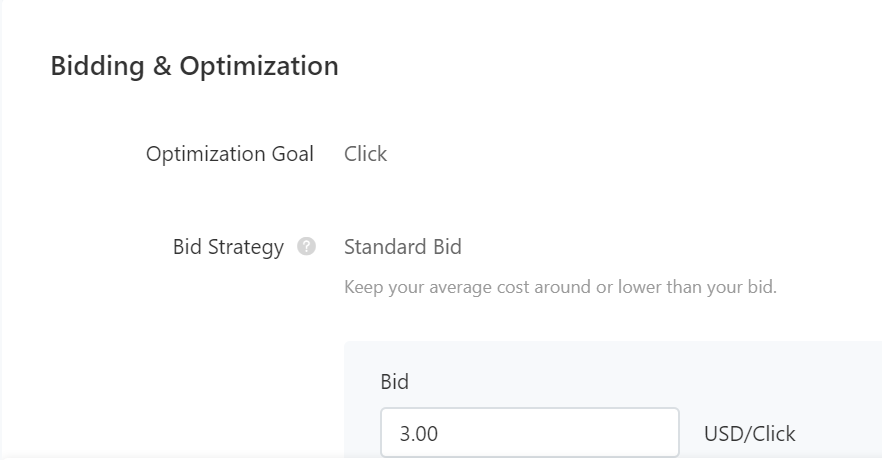Open the Bid Strategy help tooltip icon
Image resolution: width=882 pixels, height=460 pixels.
(x=306, y=246)
